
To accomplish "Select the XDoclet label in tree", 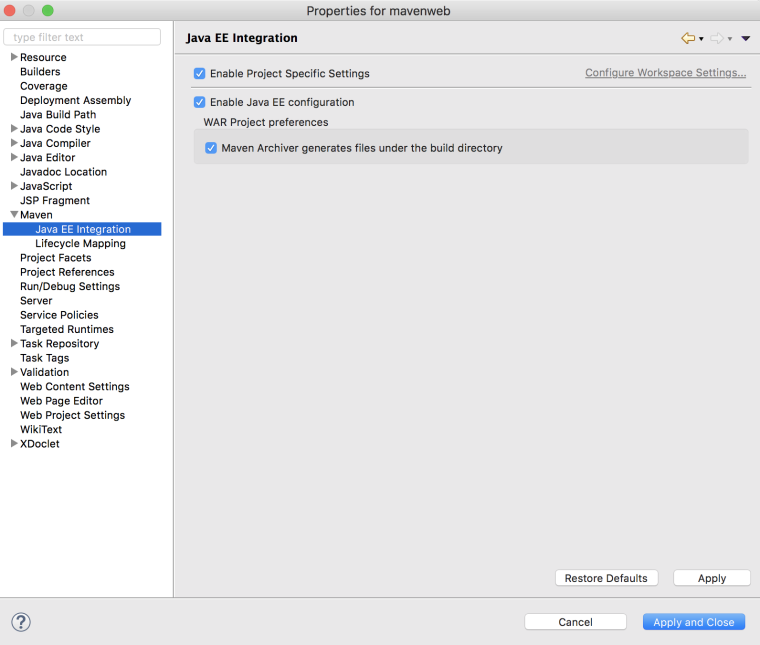I will coord(40,444).
